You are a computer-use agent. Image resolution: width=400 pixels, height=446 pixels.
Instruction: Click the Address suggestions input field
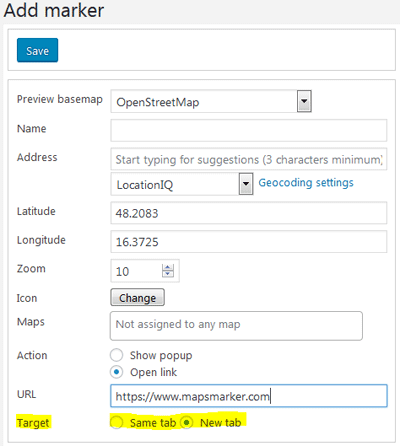tap(249, 159)
